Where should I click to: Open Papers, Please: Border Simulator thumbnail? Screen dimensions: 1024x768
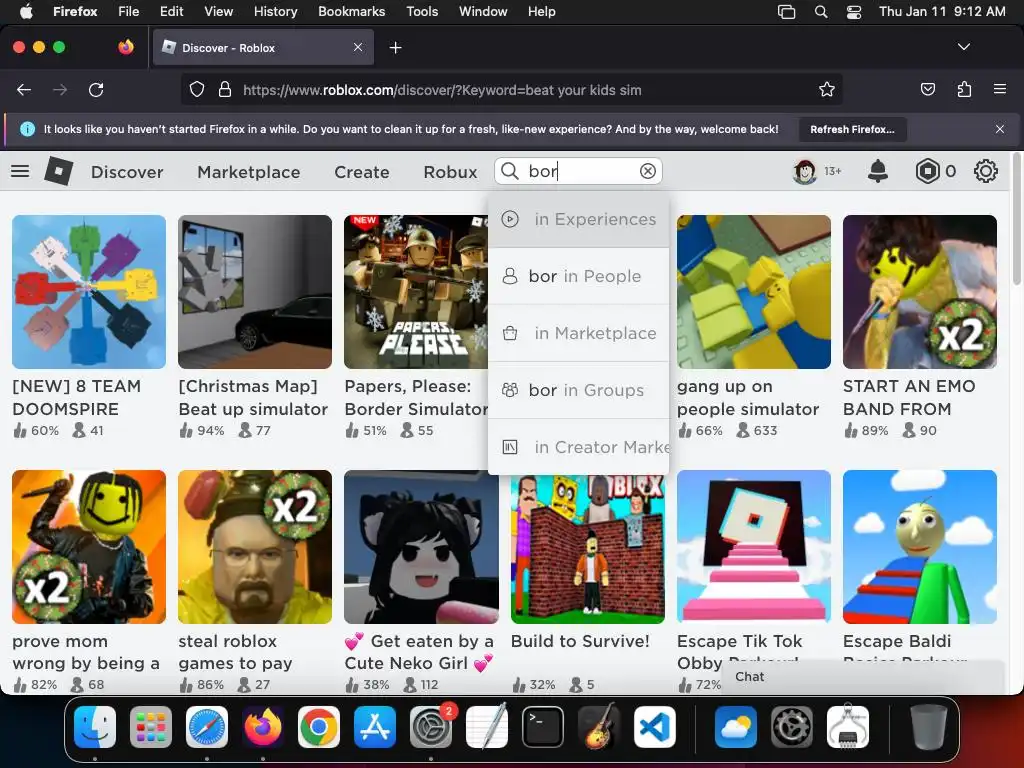[415, 292]
